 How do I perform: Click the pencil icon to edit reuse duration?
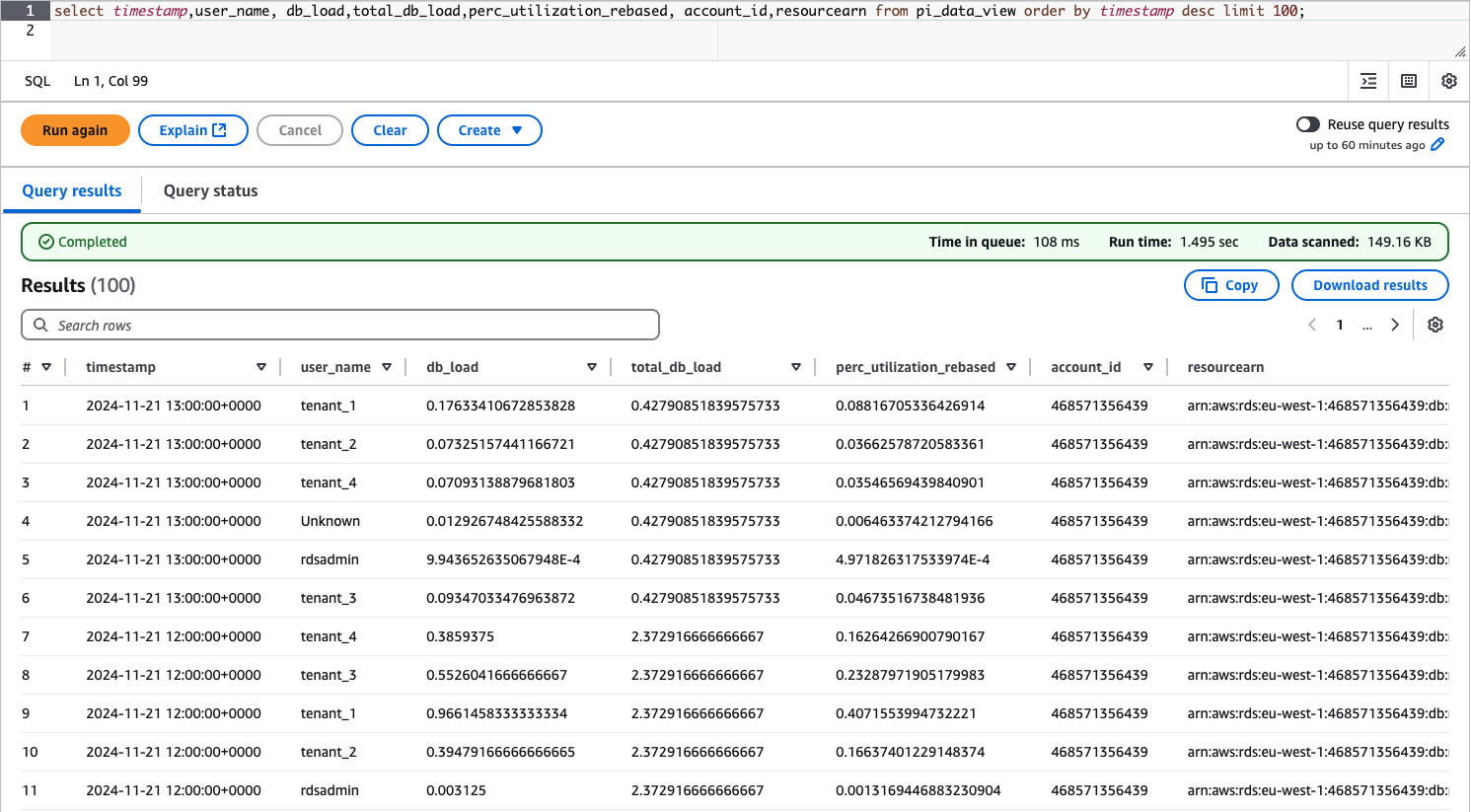(x=1438, y=144)
